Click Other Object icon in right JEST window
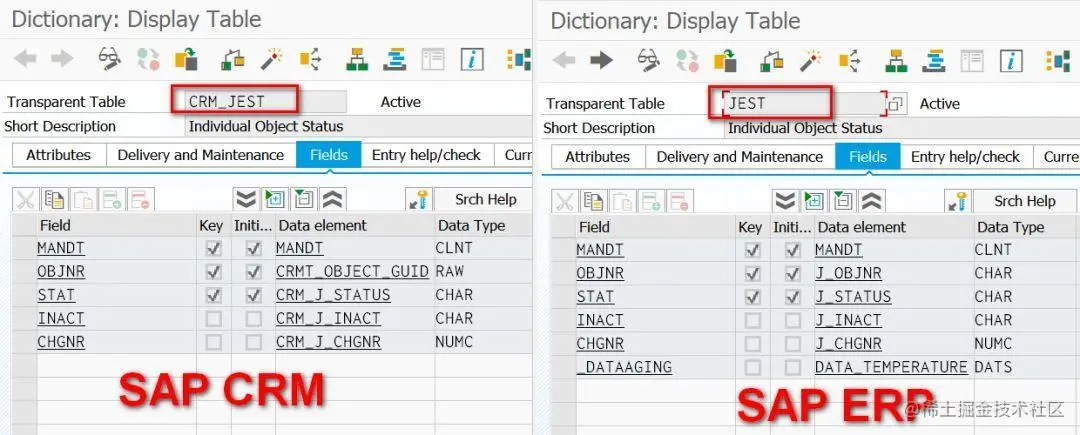Image resolution: width=1080 pixels, height=435 pixels. (x=726, y=61)
